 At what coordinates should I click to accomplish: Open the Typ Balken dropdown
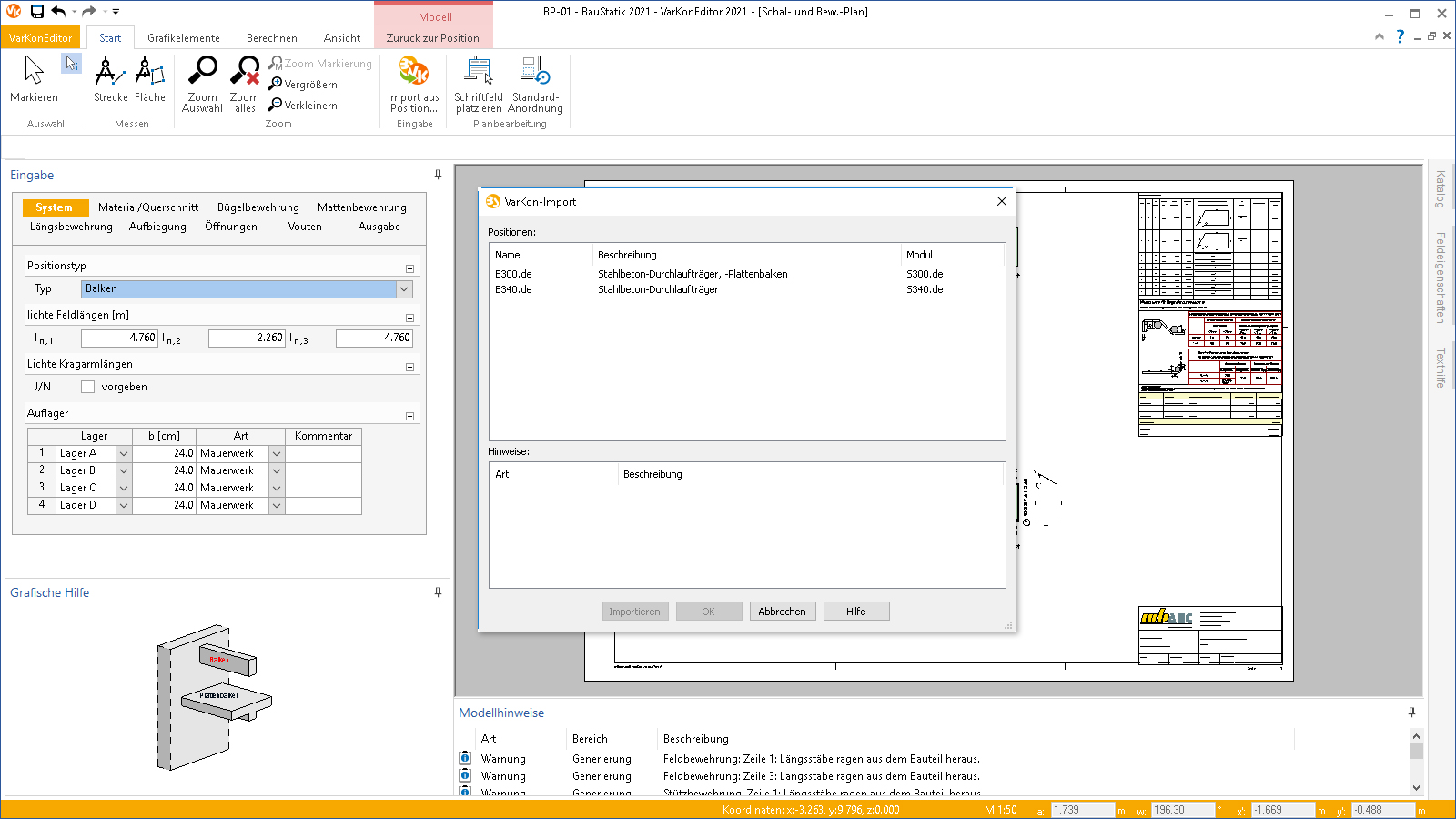coord(404,288)
